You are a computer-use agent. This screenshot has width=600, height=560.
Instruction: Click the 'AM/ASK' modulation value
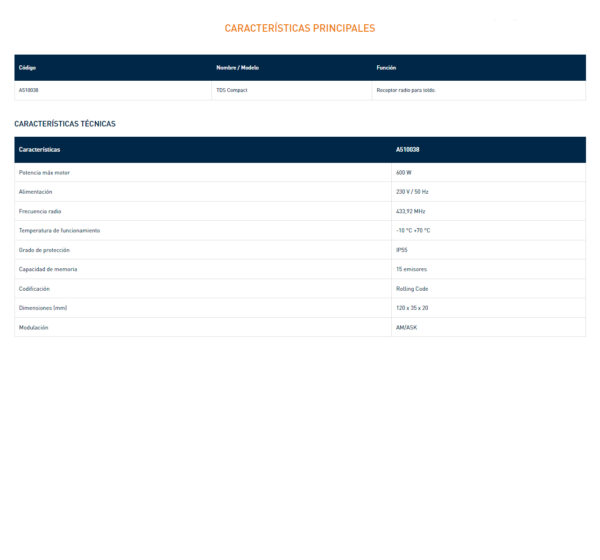pyautogui.click(x=406, y=327)
